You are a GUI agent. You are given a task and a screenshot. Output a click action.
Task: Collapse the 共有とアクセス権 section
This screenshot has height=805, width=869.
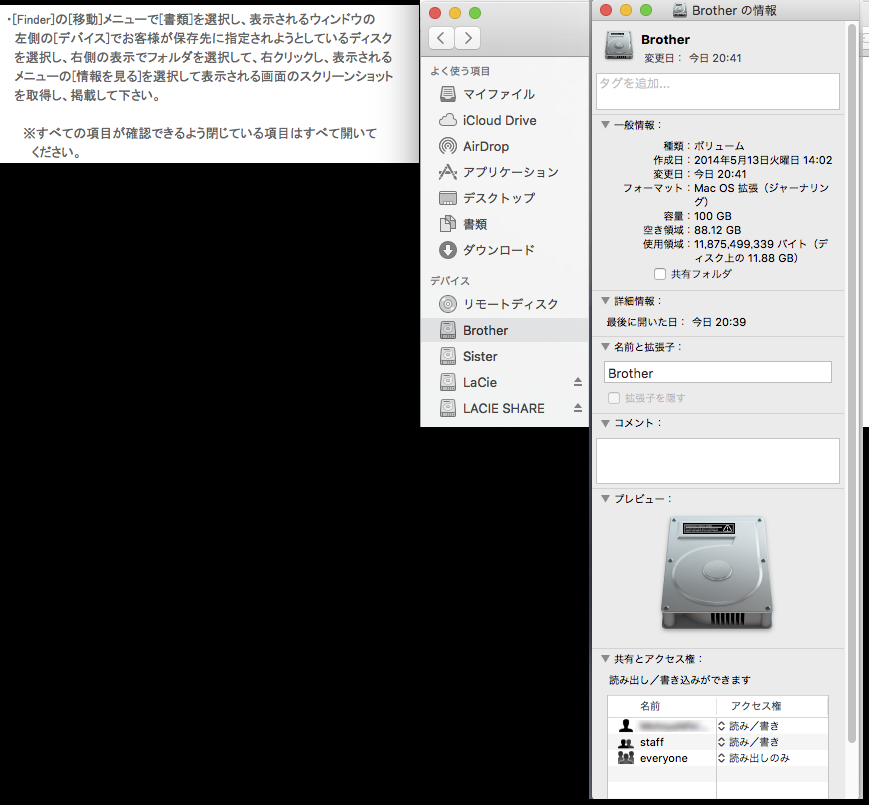coord(604,659)
